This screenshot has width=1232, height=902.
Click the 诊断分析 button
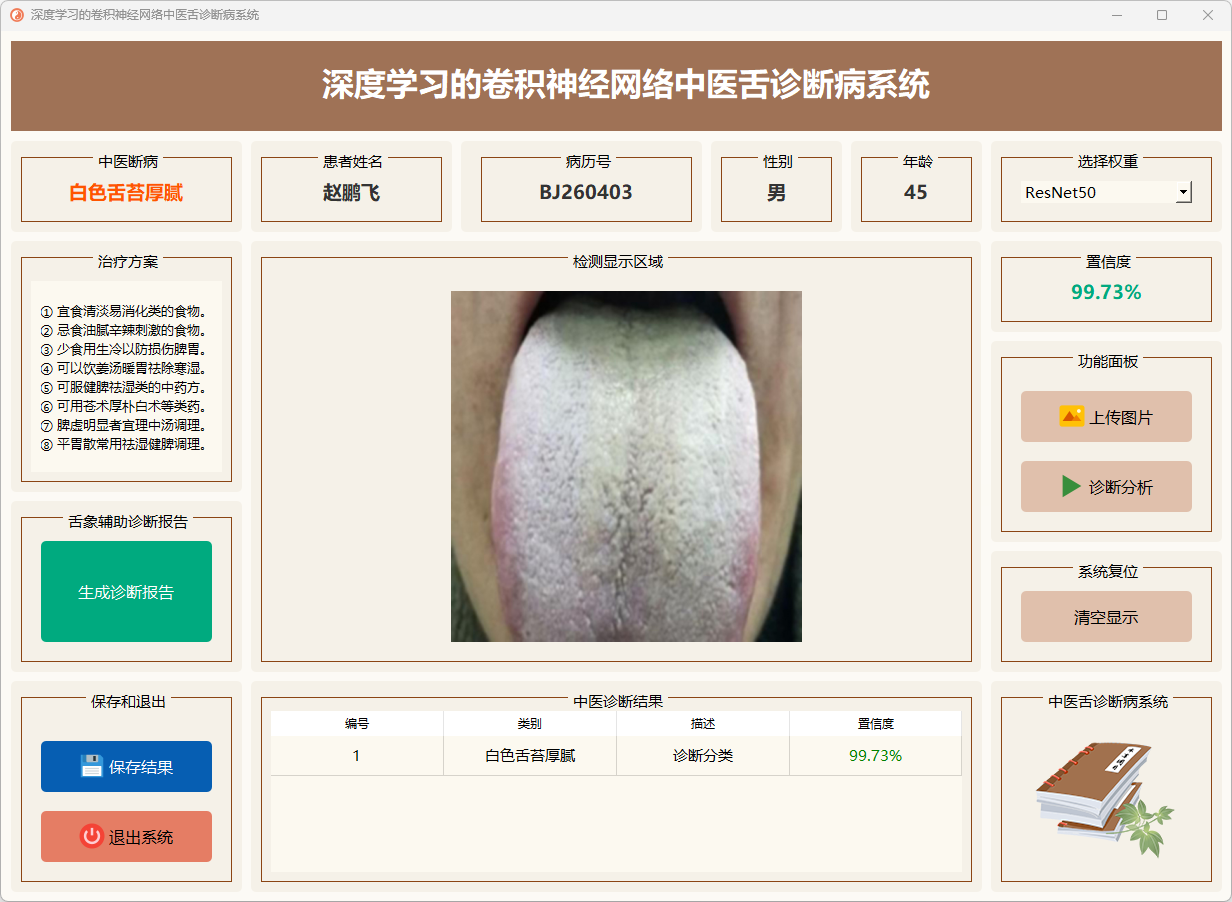tap(1106, 487)
